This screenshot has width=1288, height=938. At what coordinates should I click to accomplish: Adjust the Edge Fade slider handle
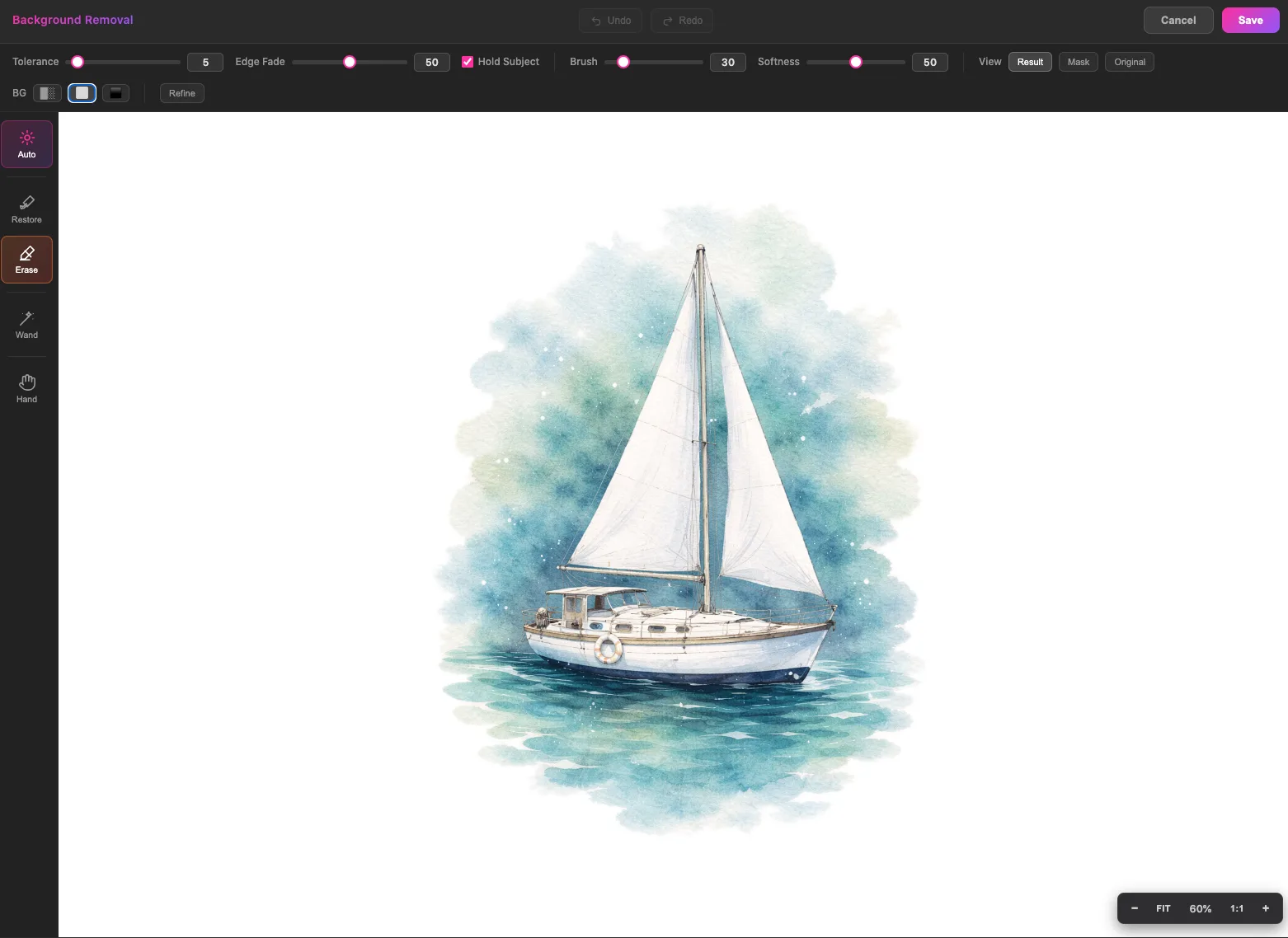tap(350, 62)
